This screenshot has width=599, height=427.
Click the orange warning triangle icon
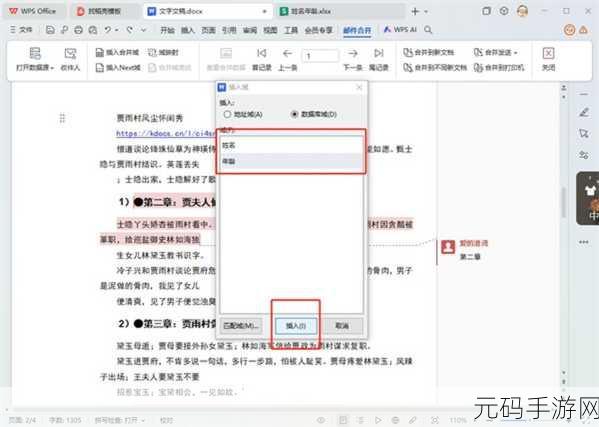point(583,30)
